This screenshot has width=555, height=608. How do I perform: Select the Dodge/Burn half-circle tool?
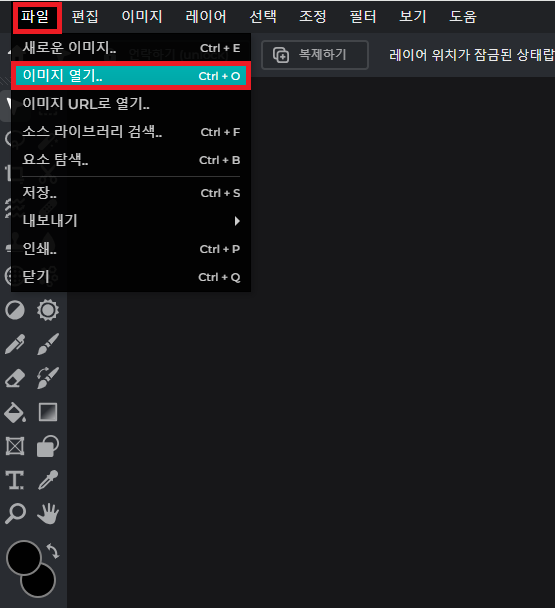coord(15,310)
